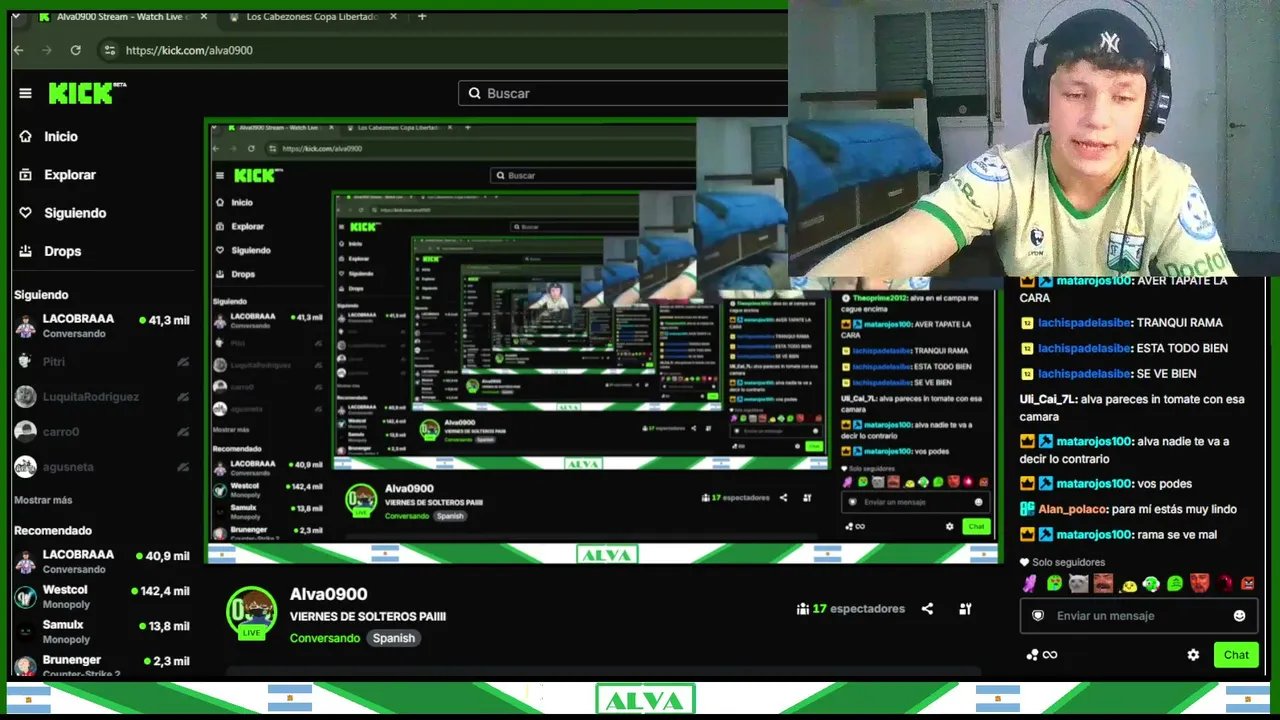Viewport: 1280px width, 720px height.
Task: Open Siguiendo heart item in sidebar navigation
Action: point(62,213)
